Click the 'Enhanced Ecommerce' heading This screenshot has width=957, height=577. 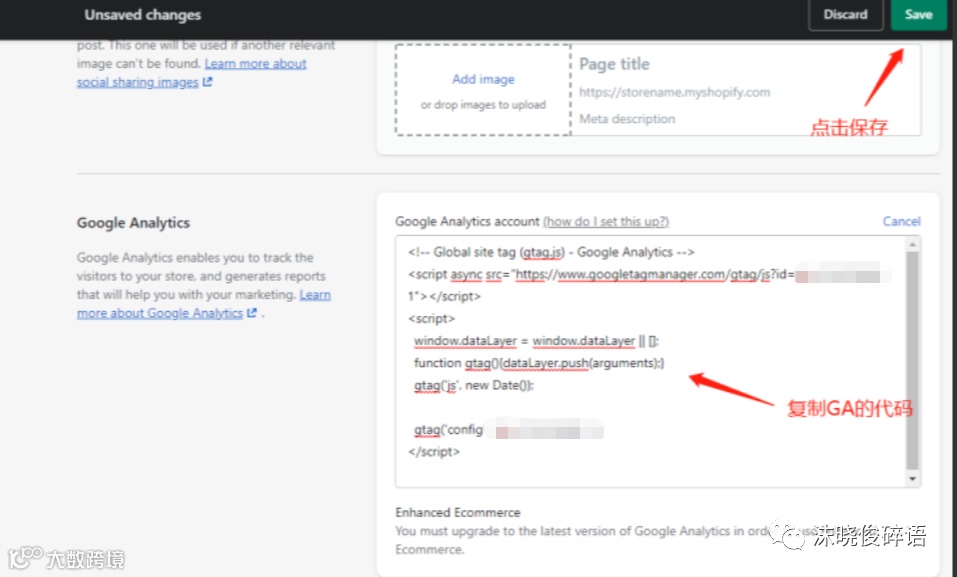point(458,512)
